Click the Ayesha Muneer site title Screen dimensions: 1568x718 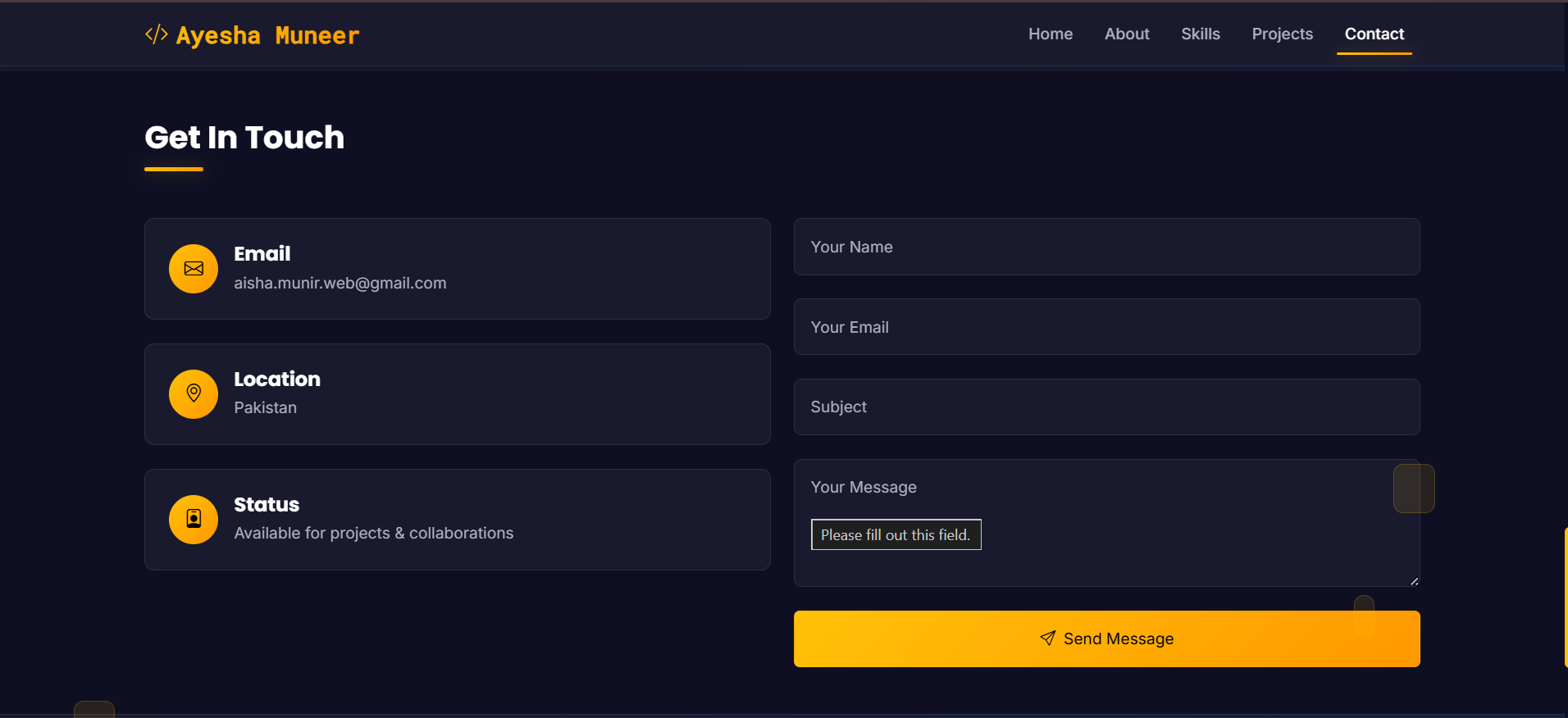pyautogui.click(x=267, y=35)
